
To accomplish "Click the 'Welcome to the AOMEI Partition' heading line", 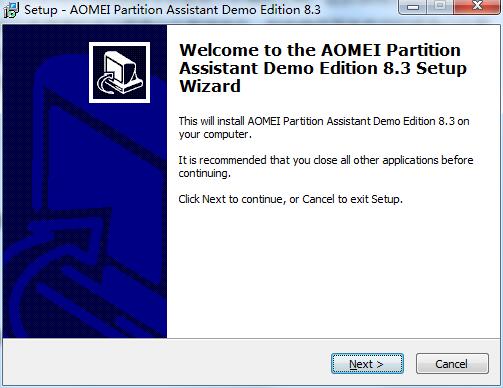I will pyautogui.click(x=320, y=50).
